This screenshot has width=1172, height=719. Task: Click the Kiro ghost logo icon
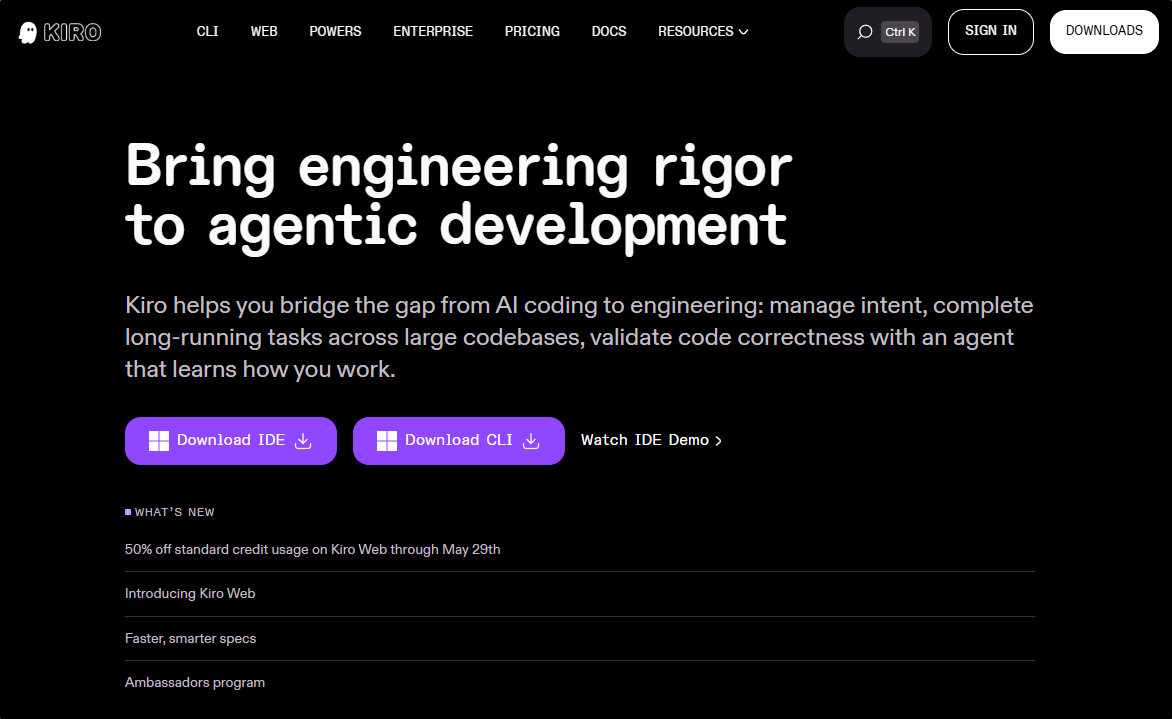(28, 32)
